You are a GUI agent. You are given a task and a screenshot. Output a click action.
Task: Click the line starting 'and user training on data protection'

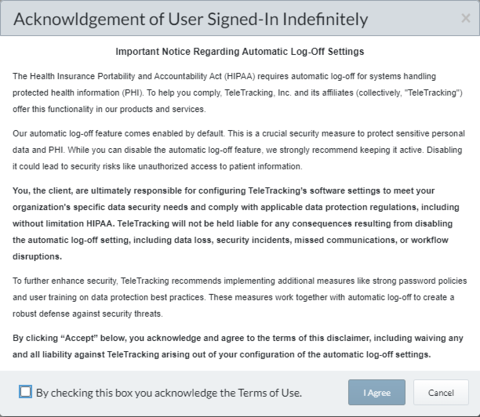pos(233,297)
